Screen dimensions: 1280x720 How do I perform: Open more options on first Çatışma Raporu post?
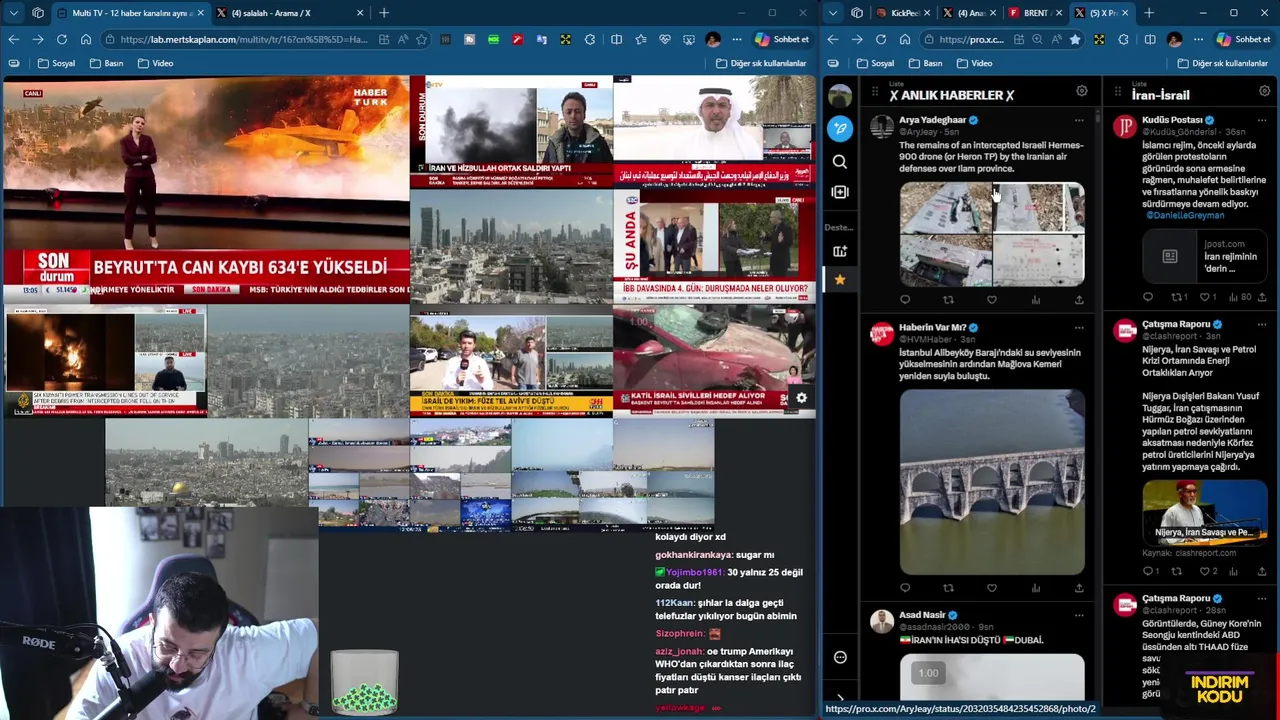1262,324
